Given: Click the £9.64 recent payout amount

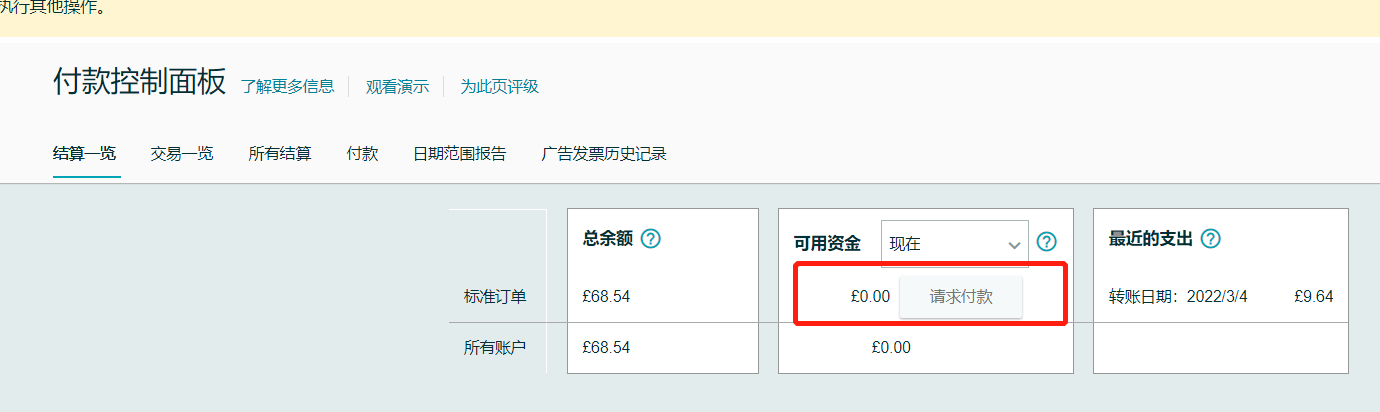Looking at the screenshot, I should pos(1313,297).
